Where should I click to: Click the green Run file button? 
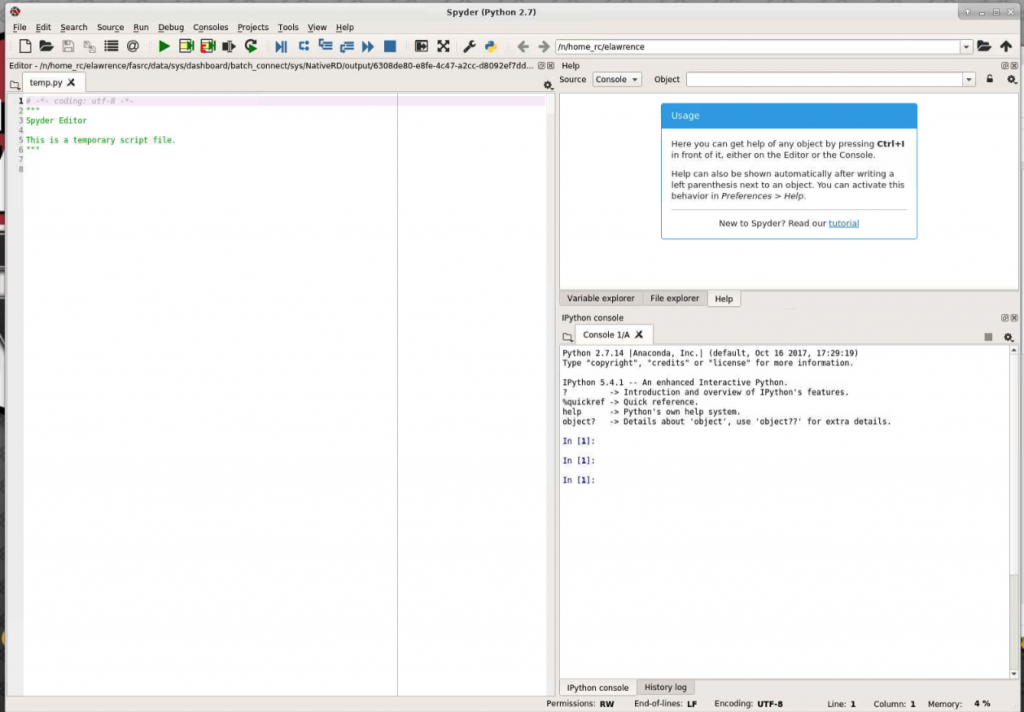tap(164, 46)
